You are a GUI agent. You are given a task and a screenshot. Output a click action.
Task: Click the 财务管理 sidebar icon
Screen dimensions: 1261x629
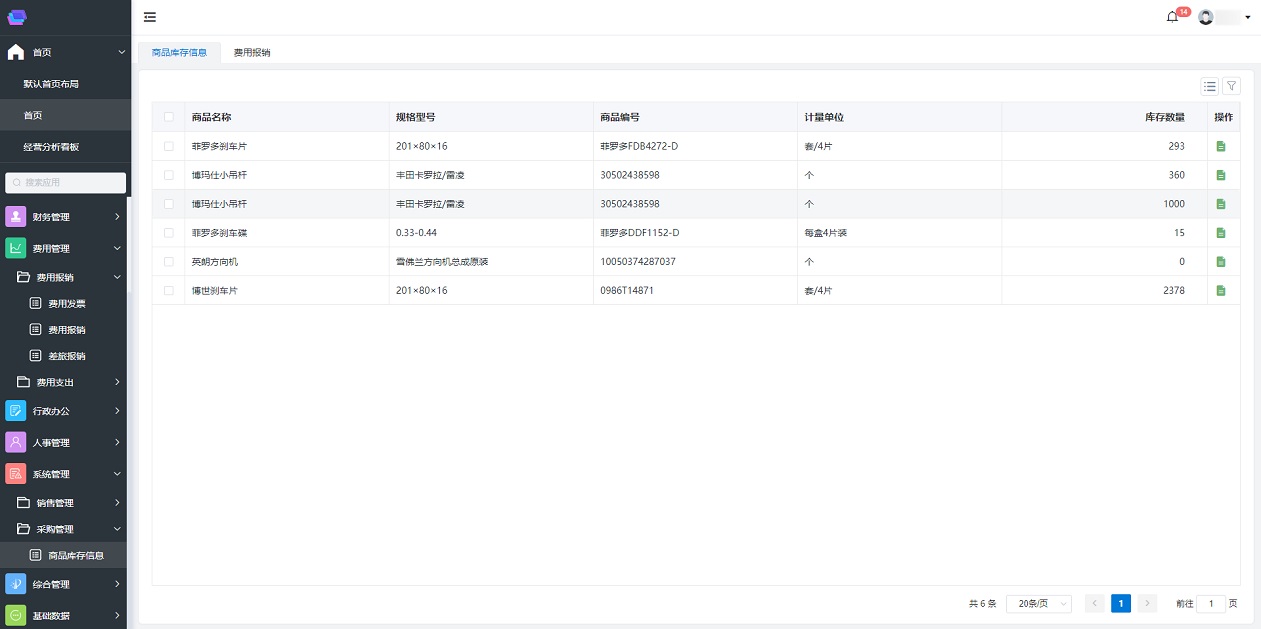coord(16,217)
